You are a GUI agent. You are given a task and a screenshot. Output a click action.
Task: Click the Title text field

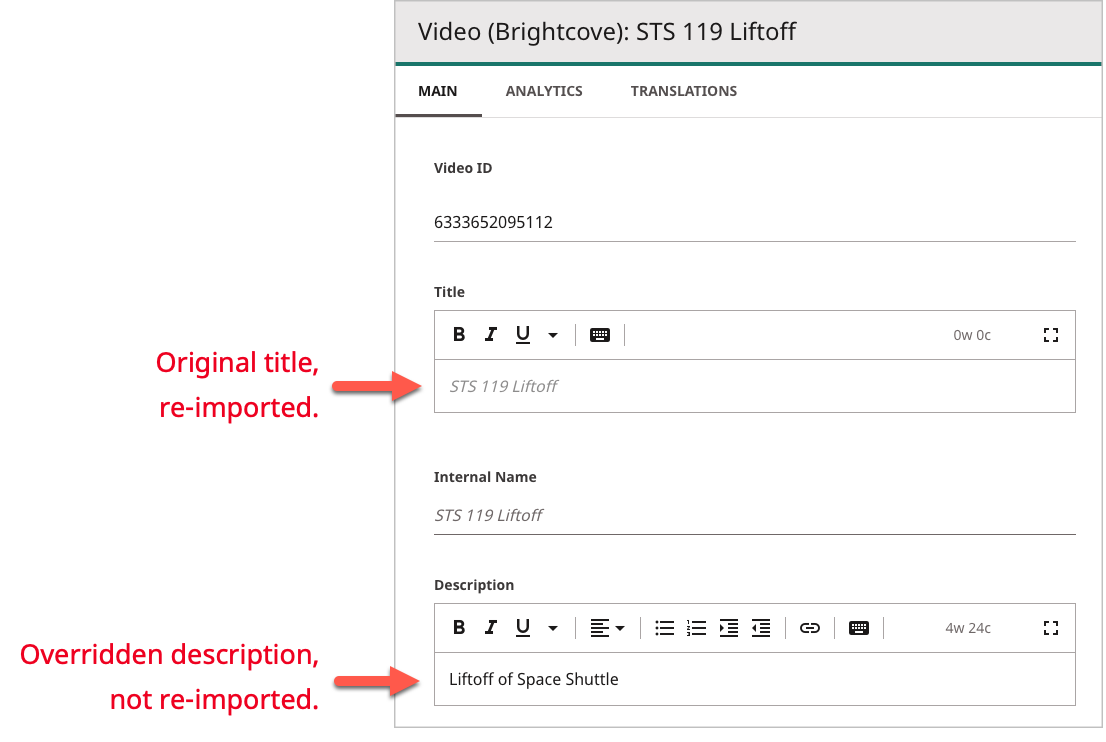click(755, 387)
